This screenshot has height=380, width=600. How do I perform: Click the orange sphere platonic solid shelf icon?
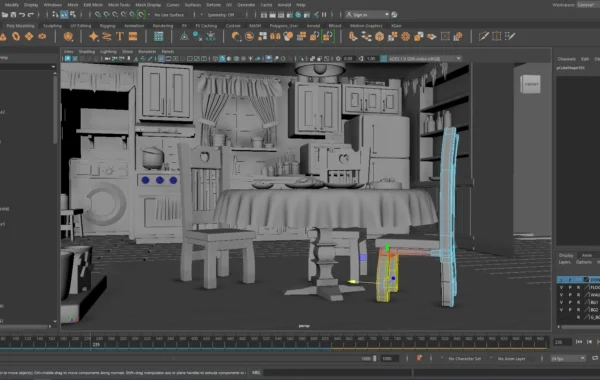(x=68, y=36)
